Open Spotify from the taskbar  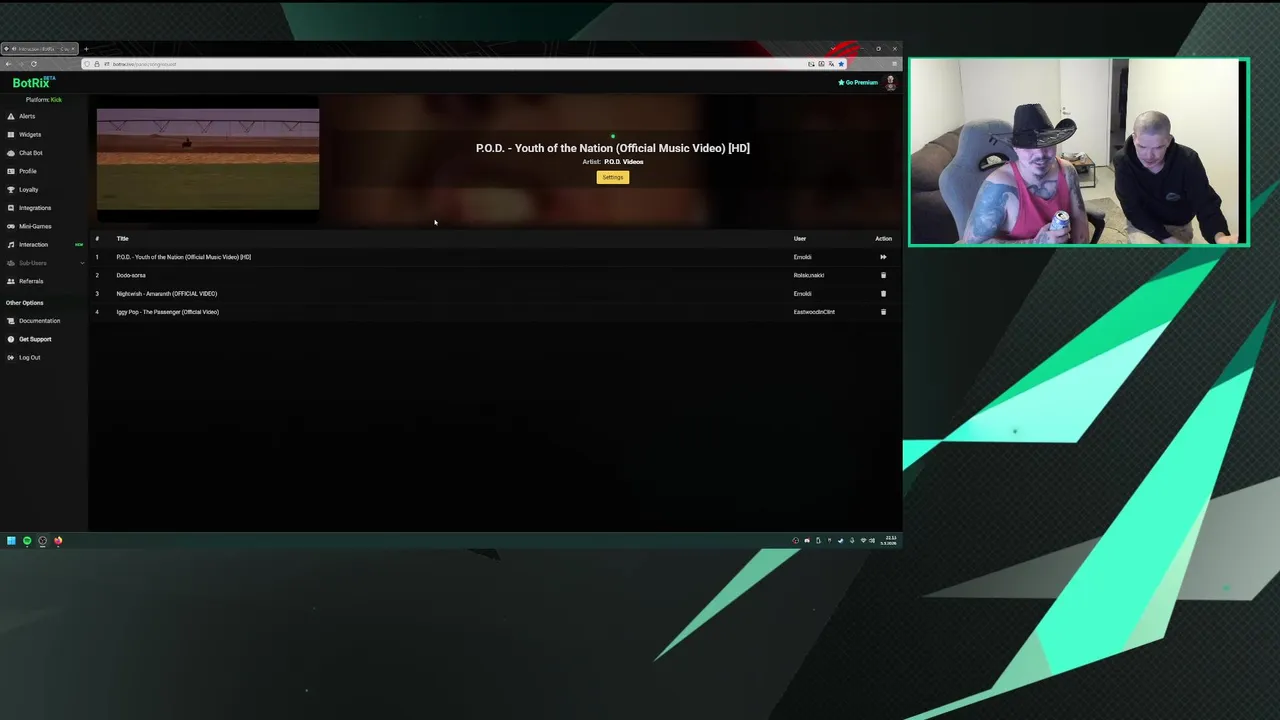coord(27,541)
